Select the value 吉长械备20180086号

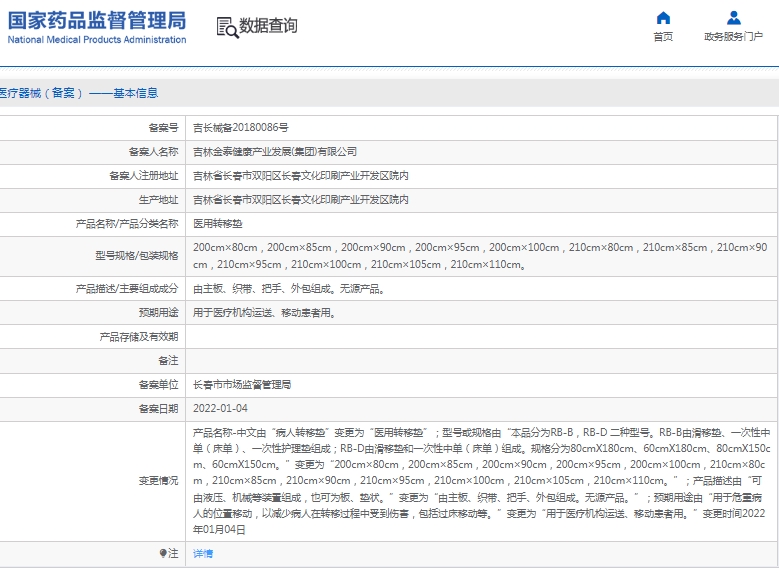pos(241,128)
